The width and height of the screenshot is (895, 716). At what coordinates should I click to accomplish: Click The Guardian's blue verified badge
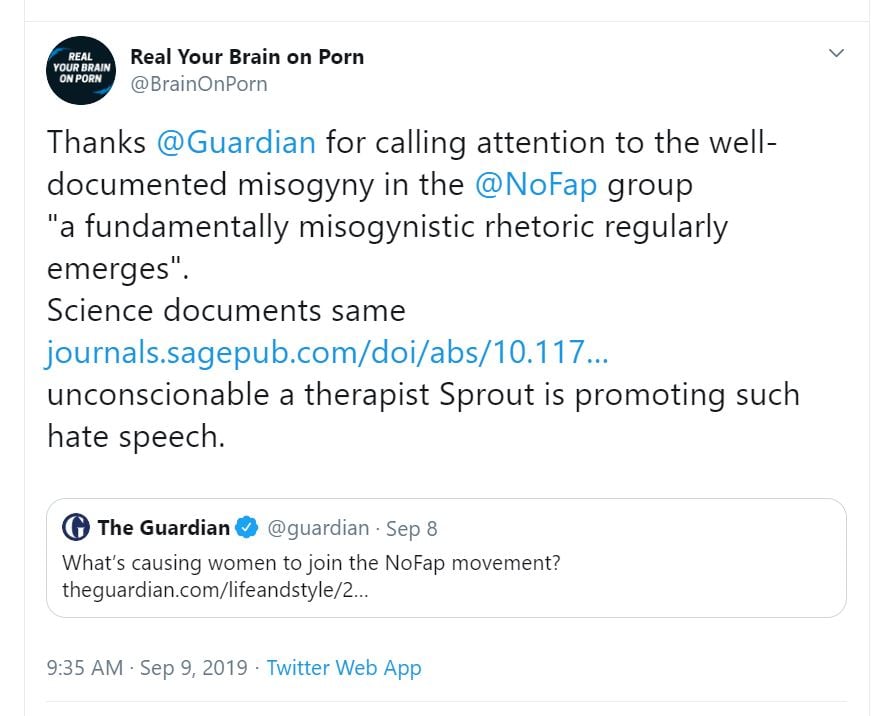click(248, 527)
